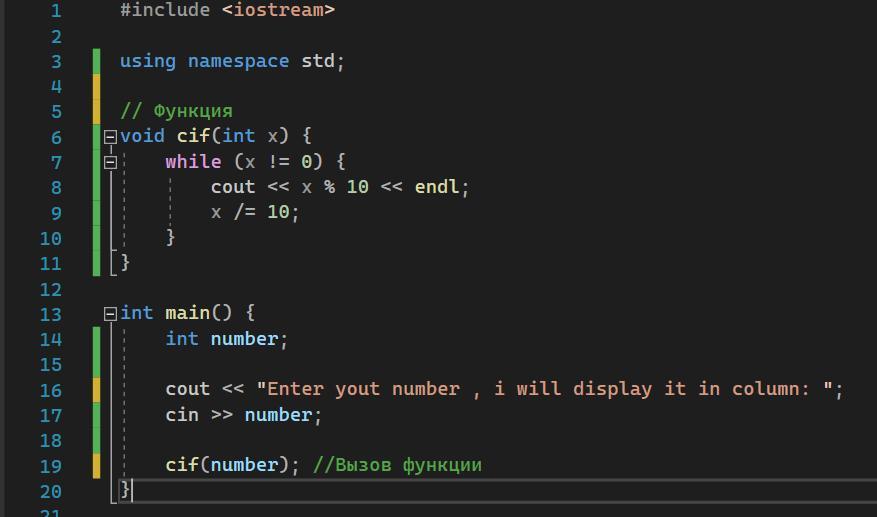Click the 'while' keyword
This screenshot has width=877, height=517.
point(193,162)
